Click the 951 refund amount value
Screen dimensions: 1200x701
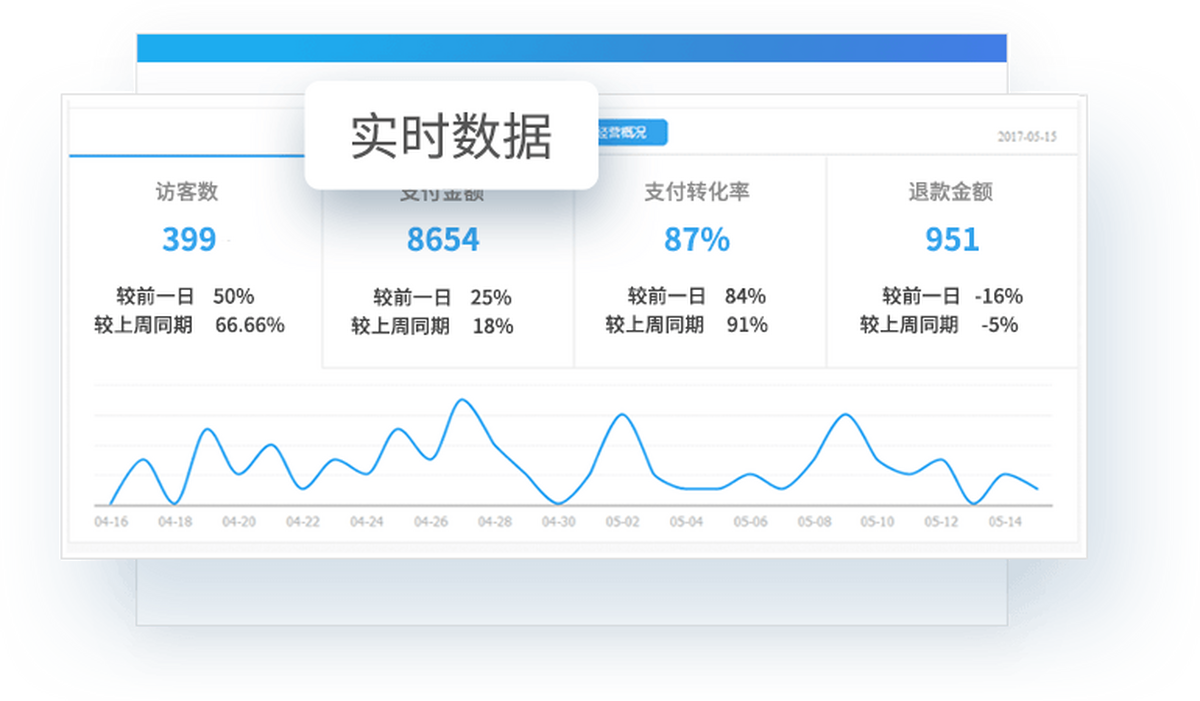point(952,239)
